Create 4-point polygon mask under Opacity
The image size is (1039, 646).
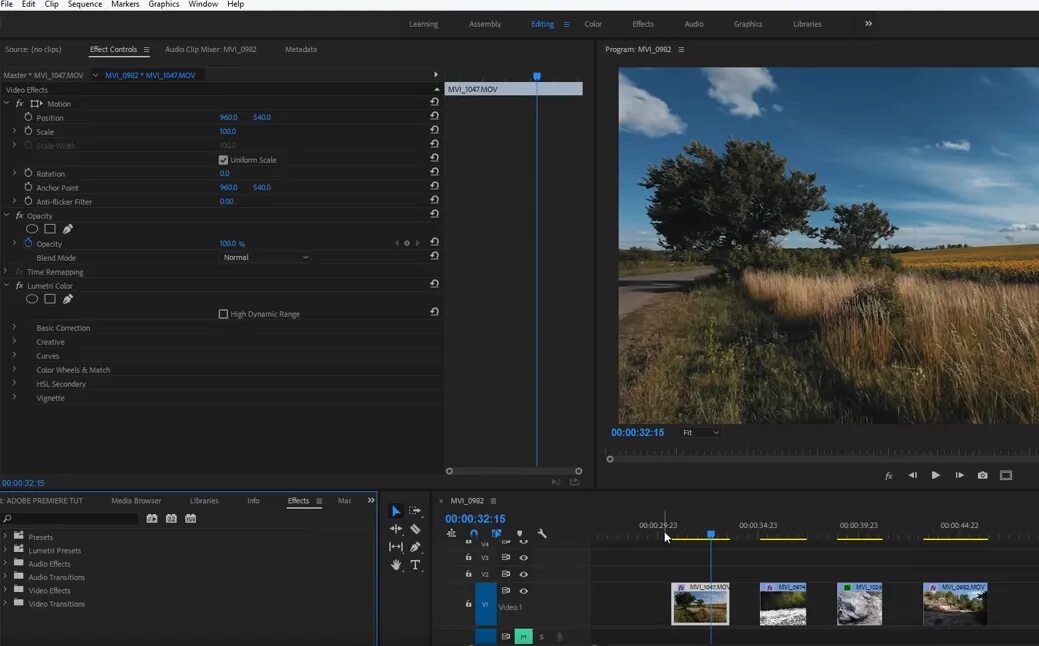[50, 229]
